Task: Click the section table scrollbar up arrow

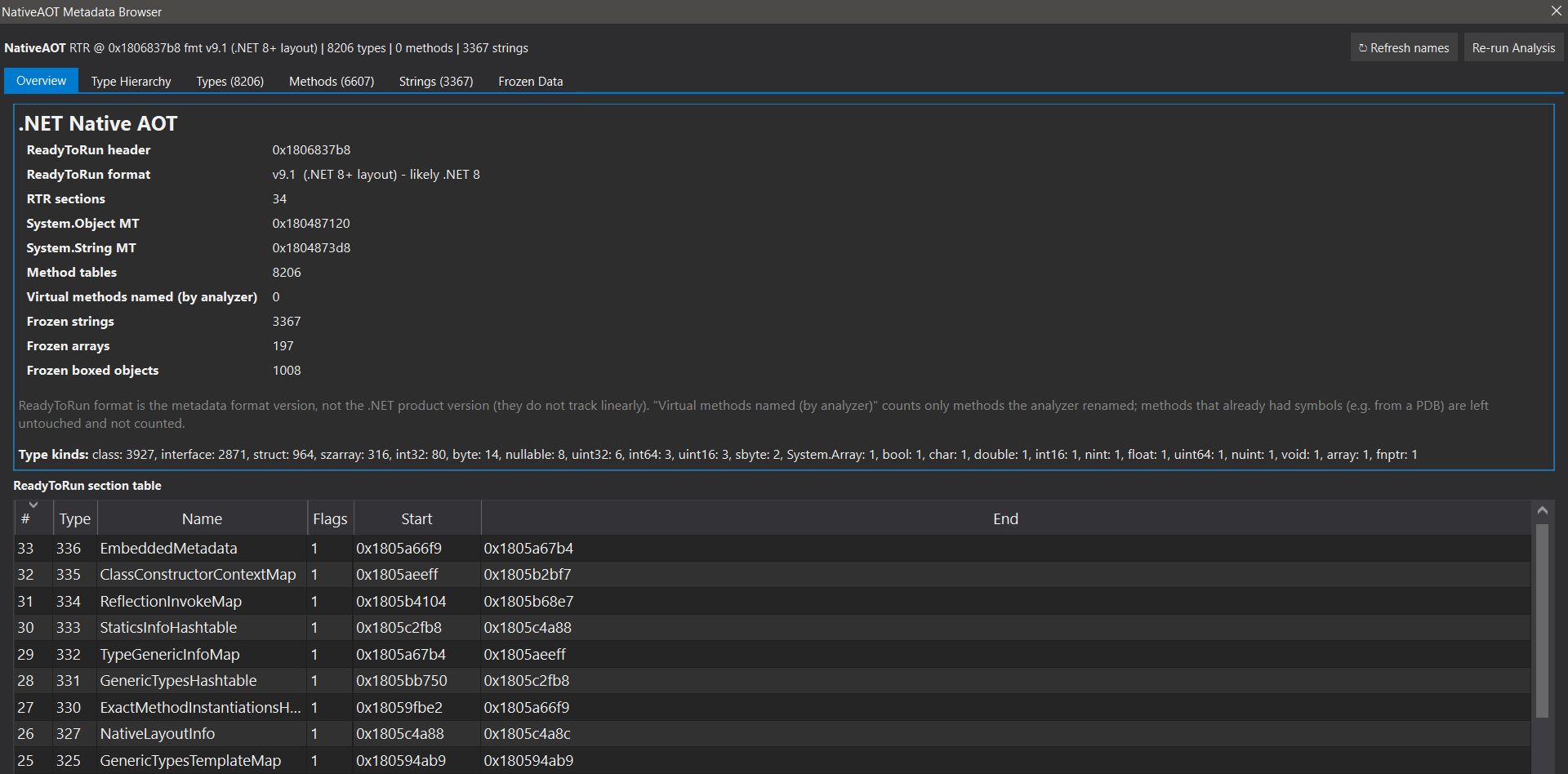Action: 1542,510
